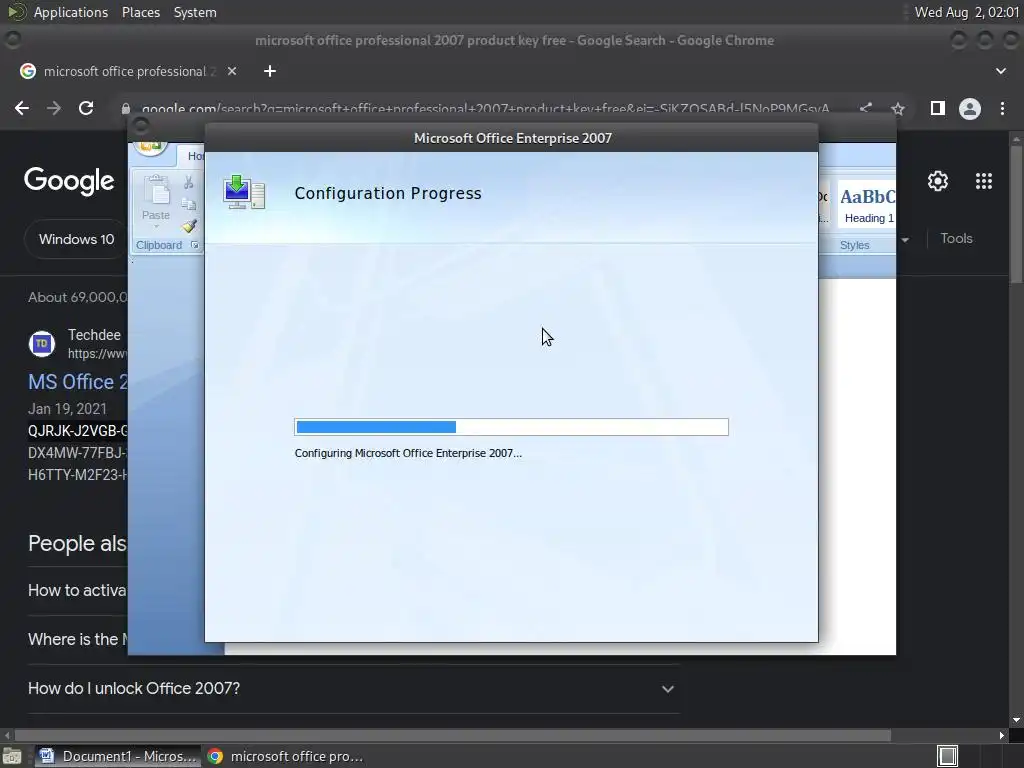
Task: Close the microsoft office professional tab
Action: pyautogui.click(x=232, y=71)
